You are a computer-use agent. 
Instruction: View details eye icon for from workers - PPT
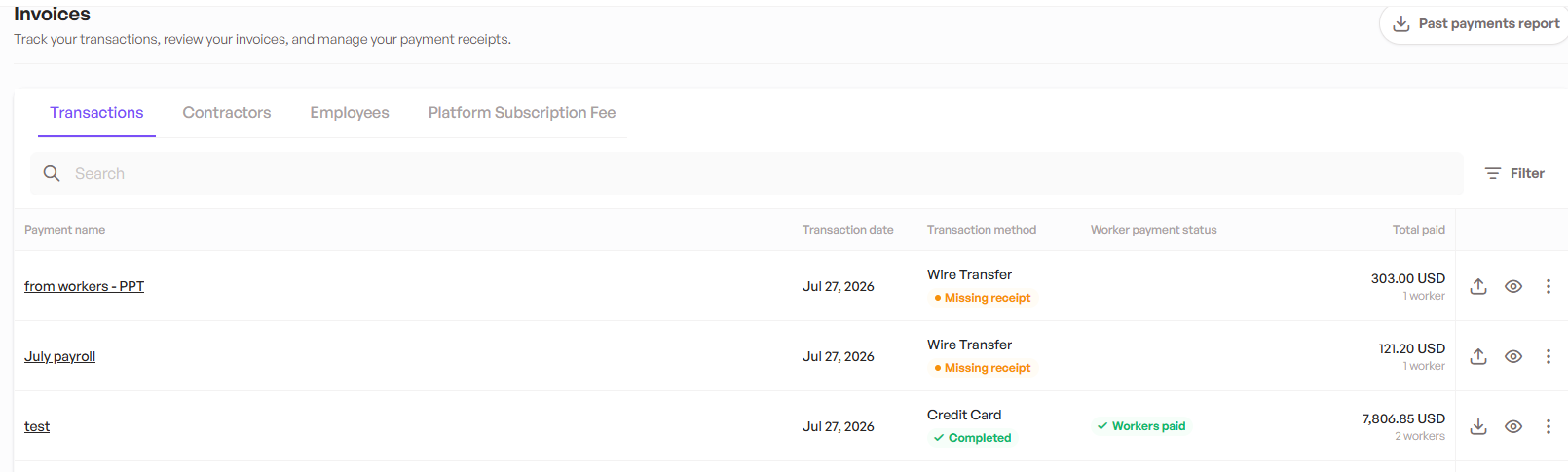[1513, 286]
